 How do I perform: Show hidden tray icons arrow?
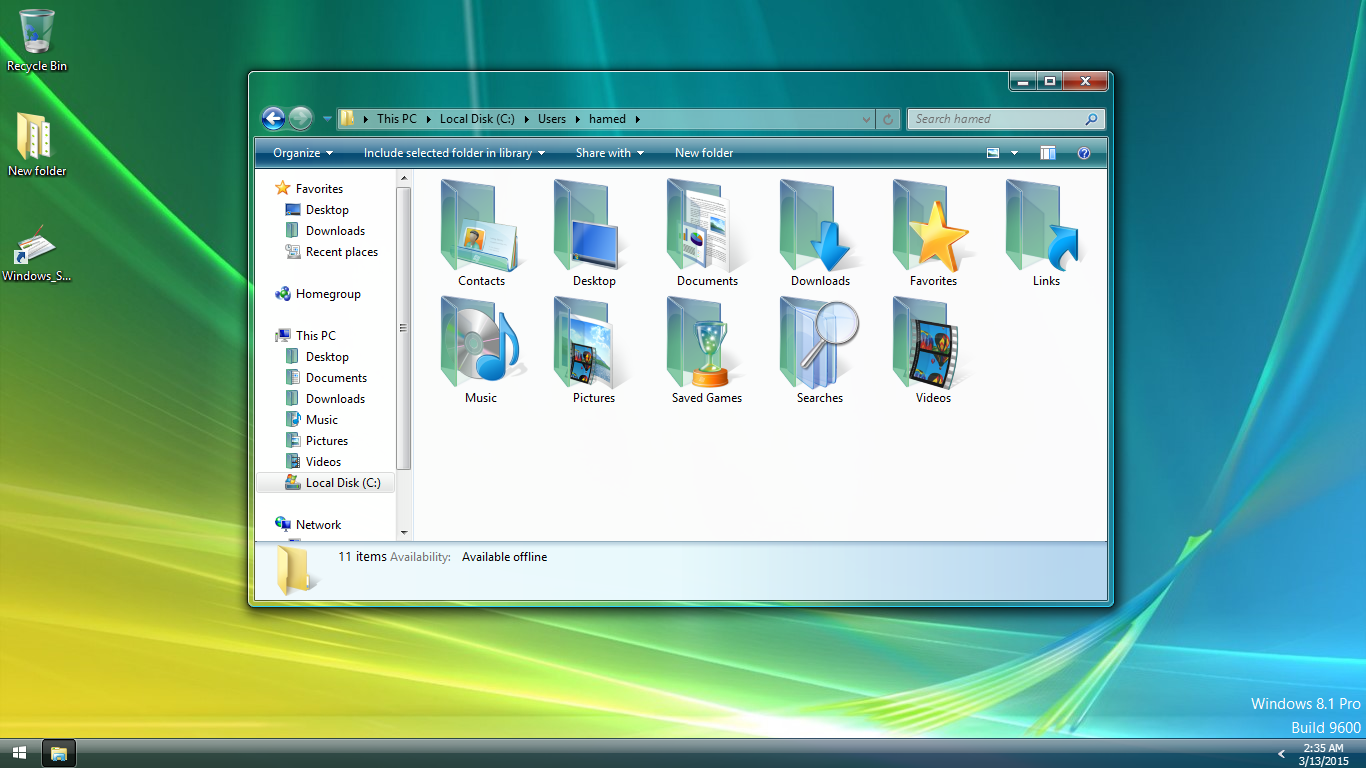pos(1282,754)
